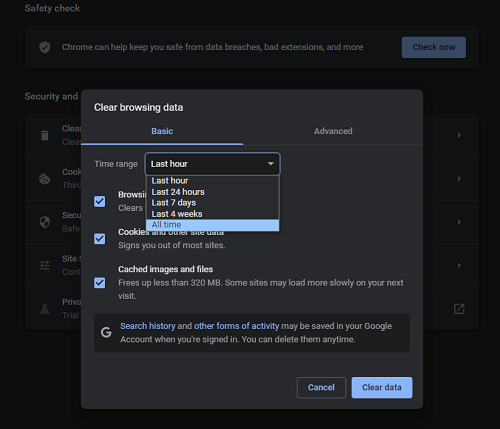This screenshot has width=500, height=429.
Task: Click the Cached images and files label
Action: point(165,269)
